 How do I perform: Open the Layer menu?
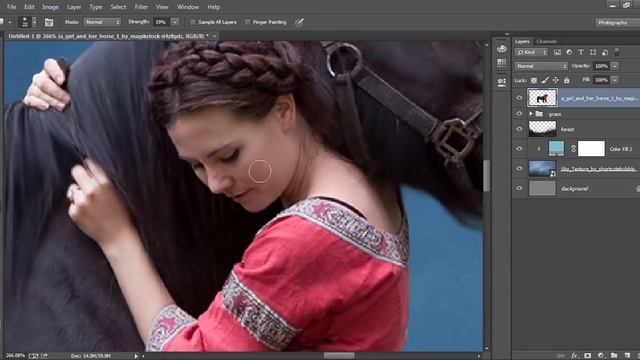74,7
